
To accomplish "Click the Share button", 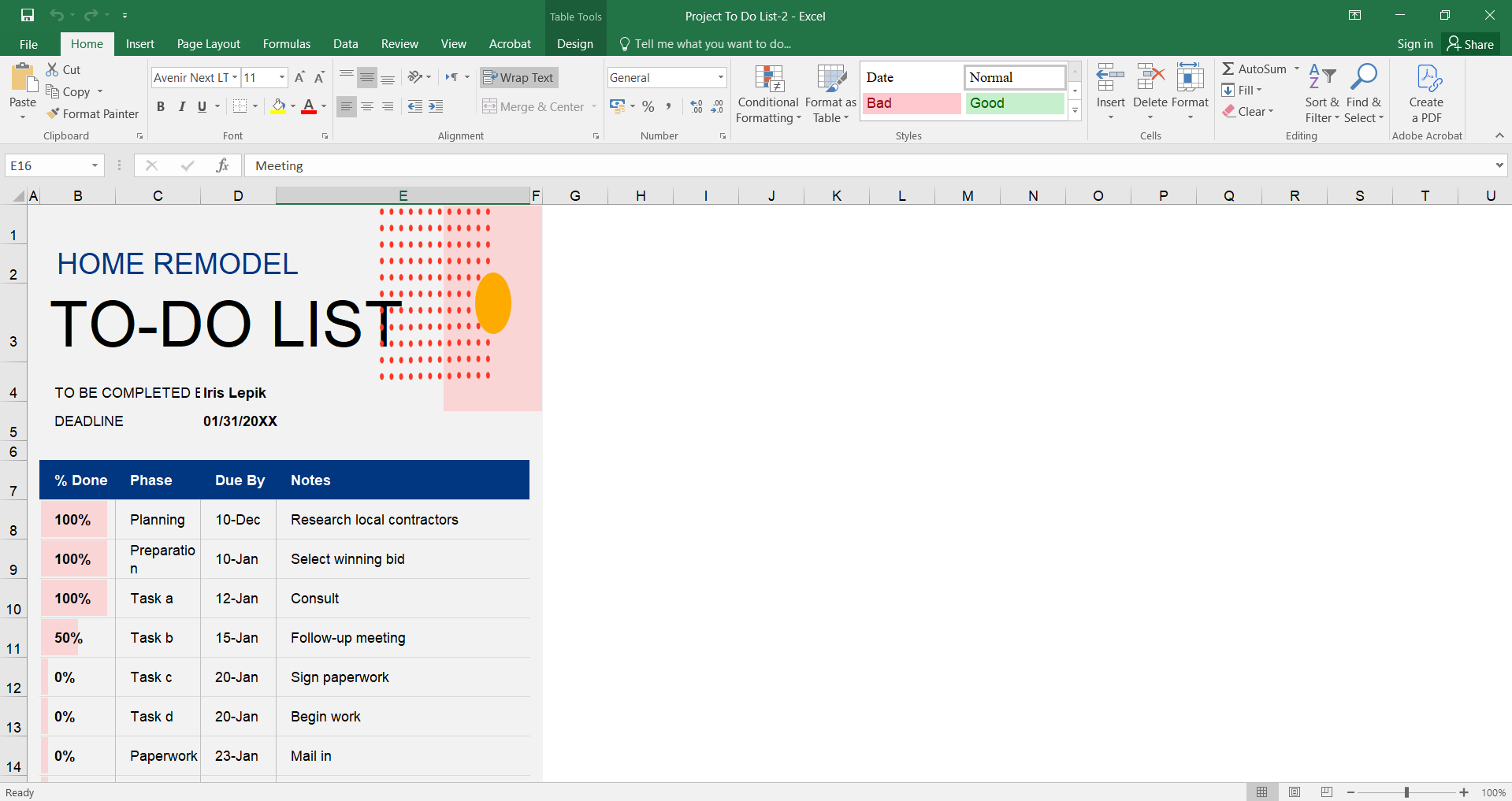I will (x=1470, y=44).
